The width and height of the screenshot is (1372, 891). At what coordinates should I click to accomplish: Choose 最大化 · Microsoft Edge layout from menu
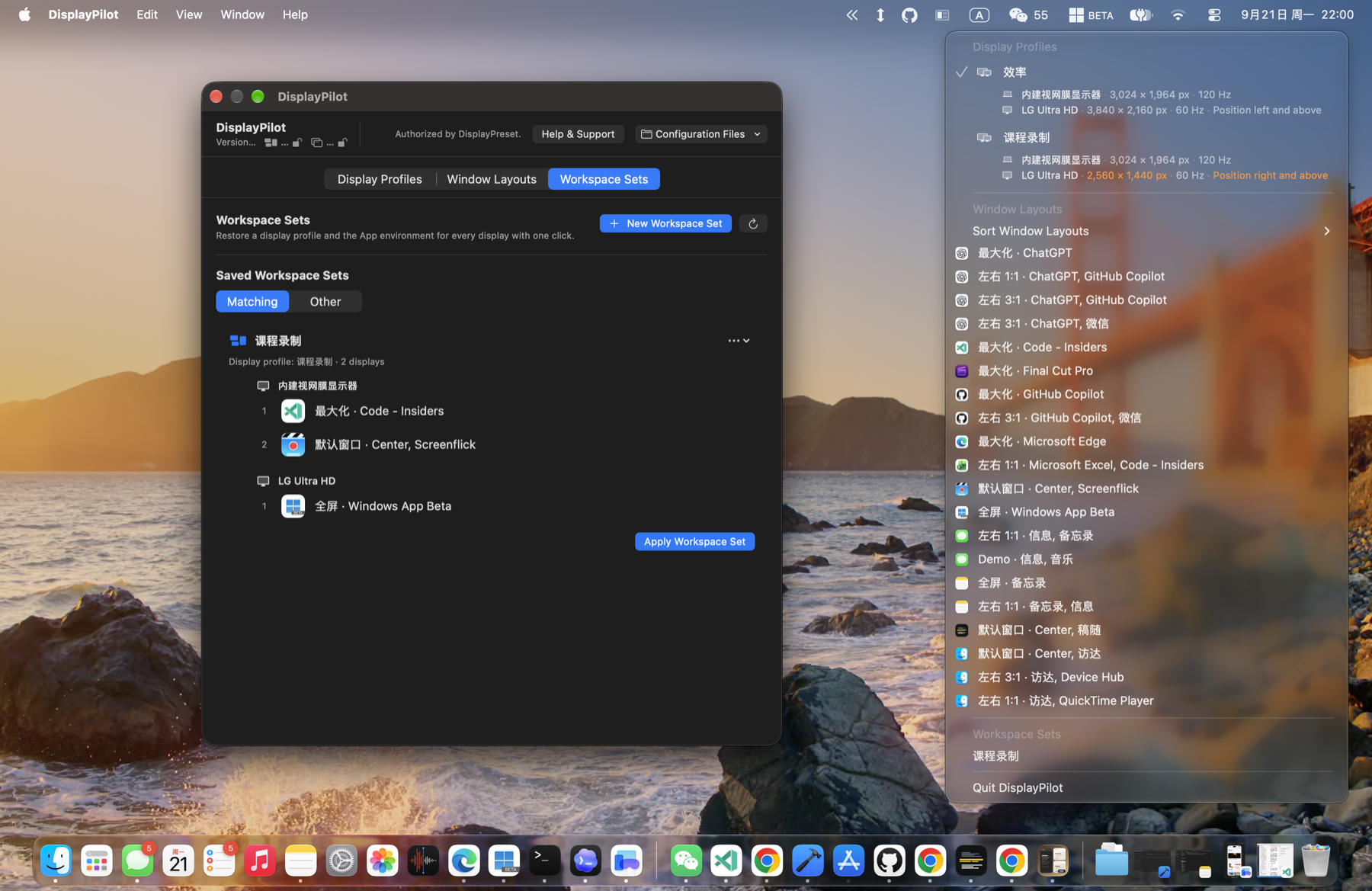click(1146, 441)
